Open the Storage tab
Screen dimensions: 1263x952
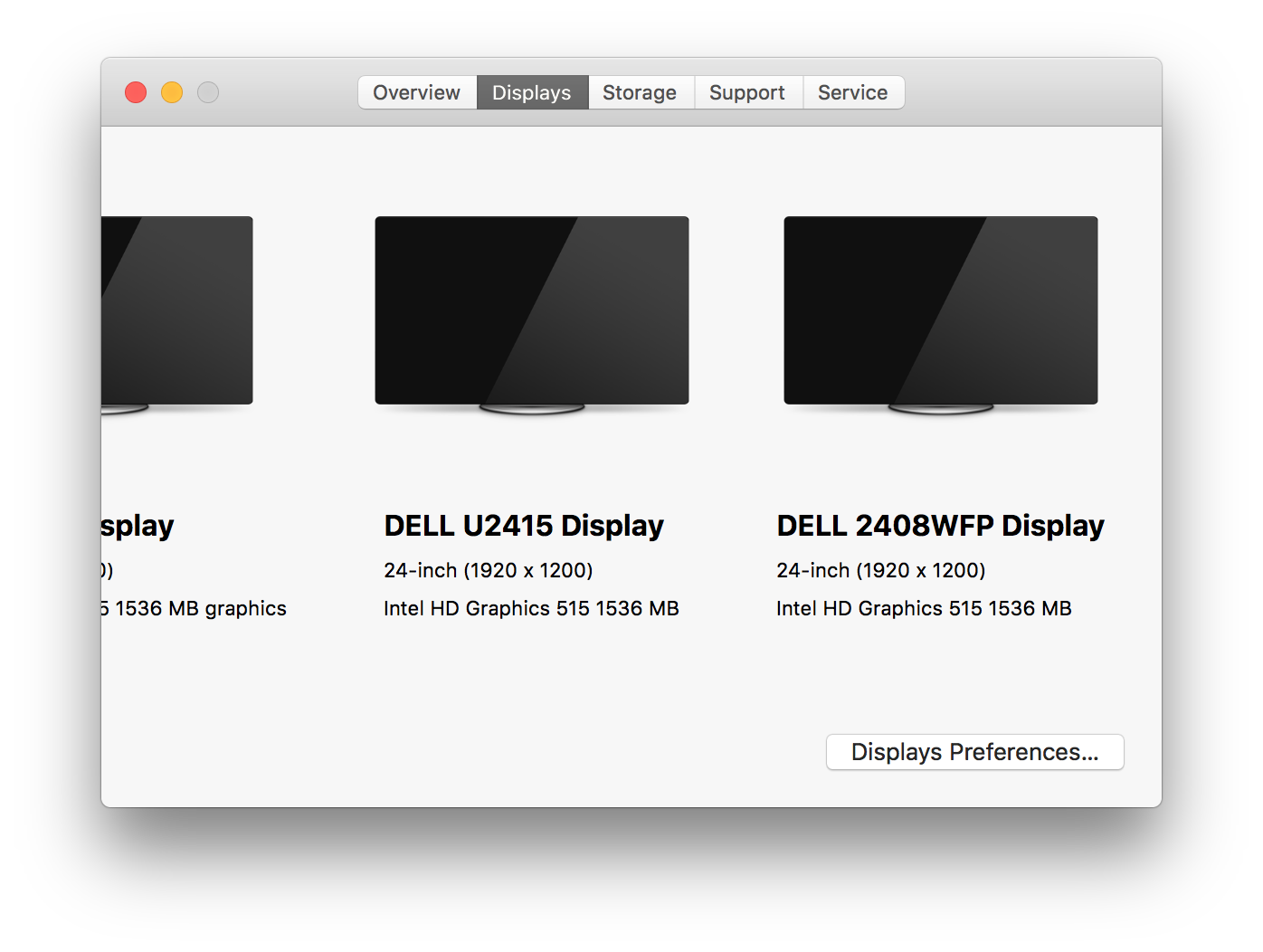[641, 92]
